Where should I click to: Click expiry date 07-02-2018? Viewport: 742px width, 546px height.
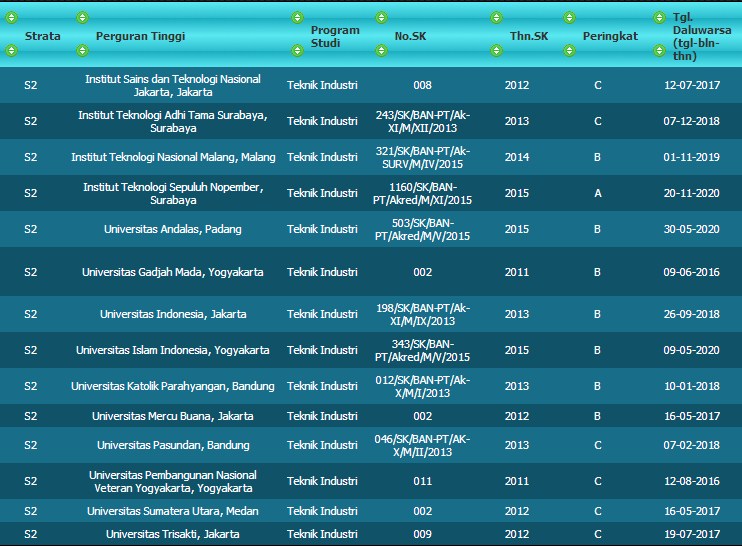(691, 445)
